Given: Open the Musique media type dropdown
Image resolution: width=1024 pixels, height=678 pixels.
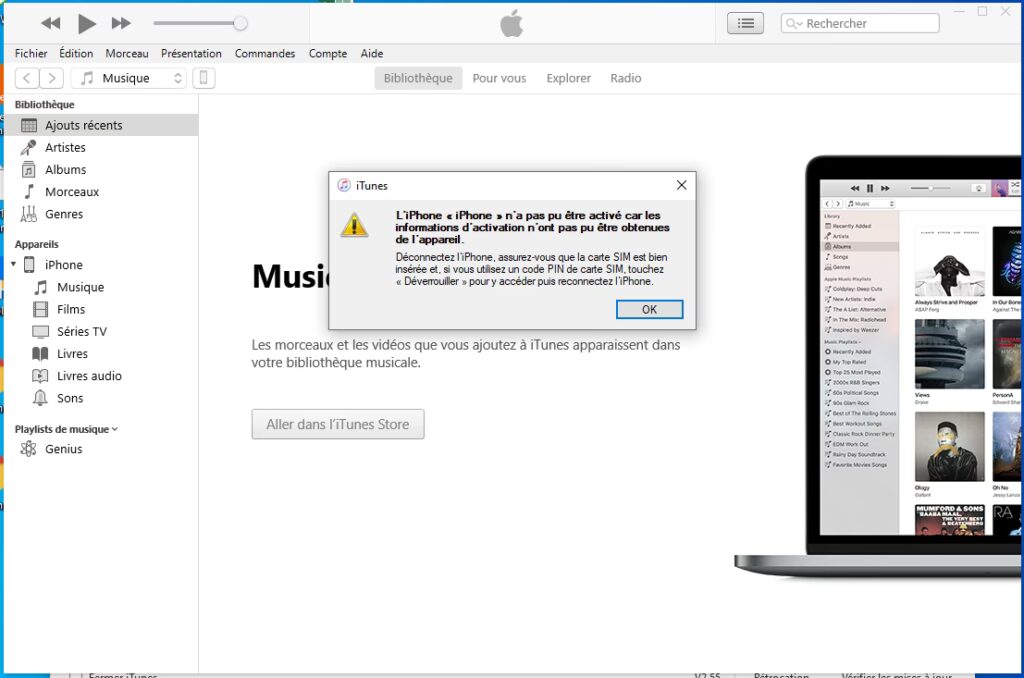Looking at the screenshot, I should point(132,78).
